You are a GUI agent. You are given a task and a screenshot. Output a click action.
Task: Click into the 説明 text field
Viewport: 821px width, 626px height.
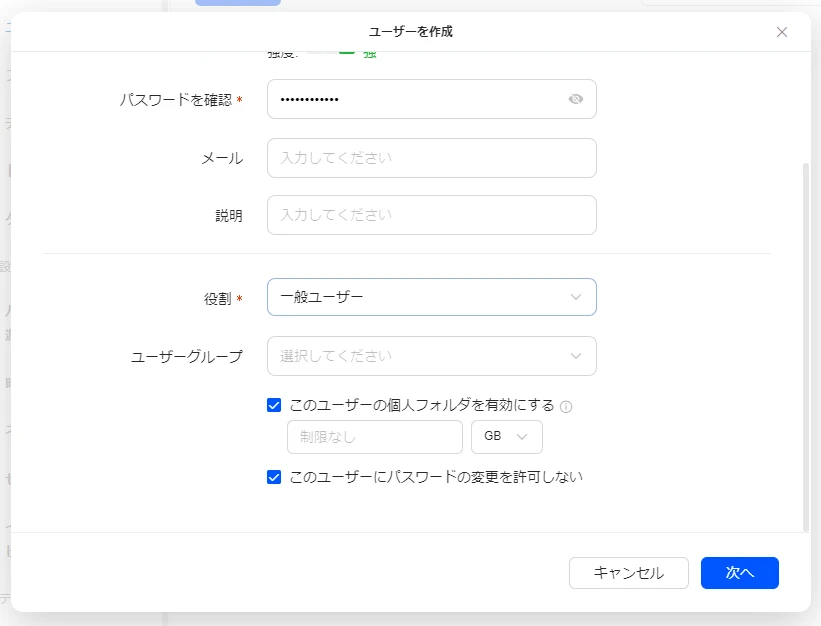pos(431,215)
